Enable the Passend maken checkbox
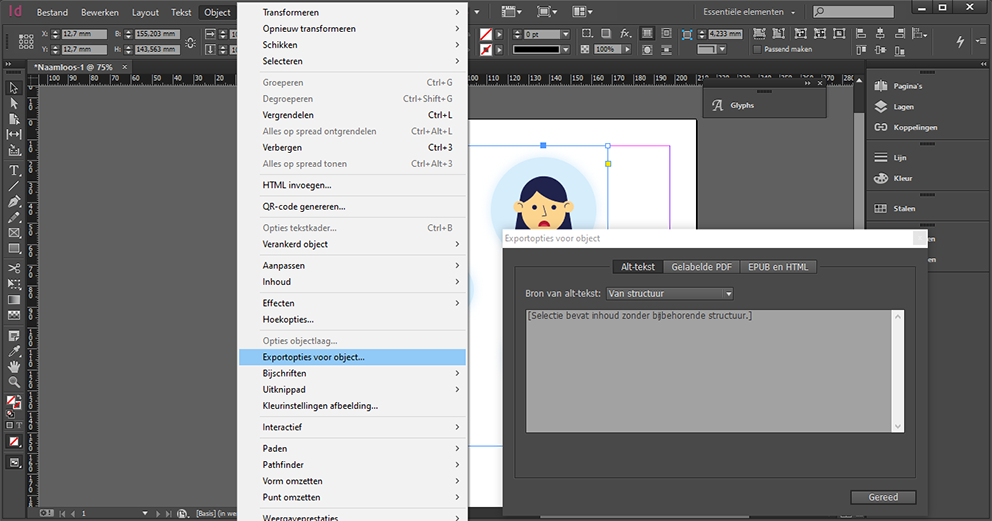This screenshot has height=521, width=992. tap(758, 49)
